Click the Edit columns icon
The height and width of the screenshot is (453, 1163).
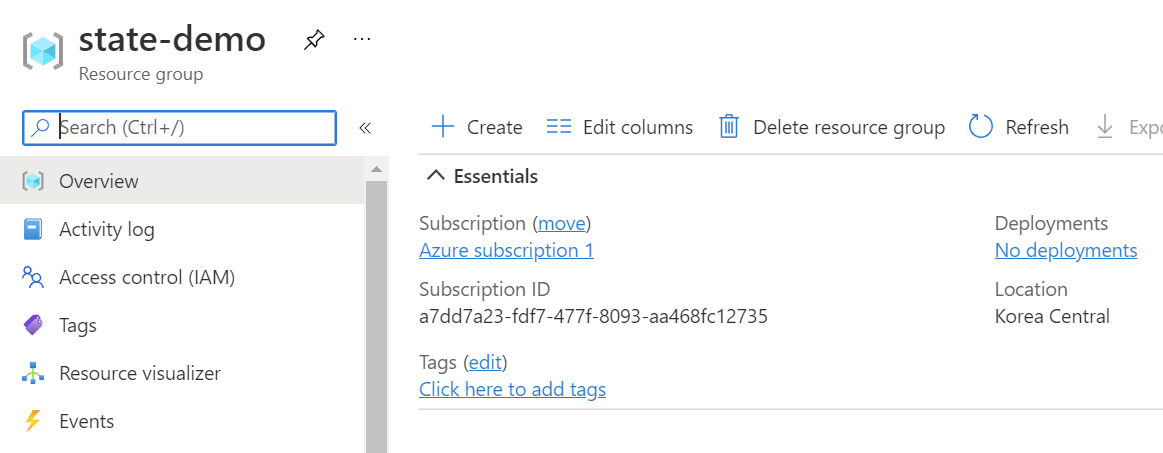pos(559,127)
